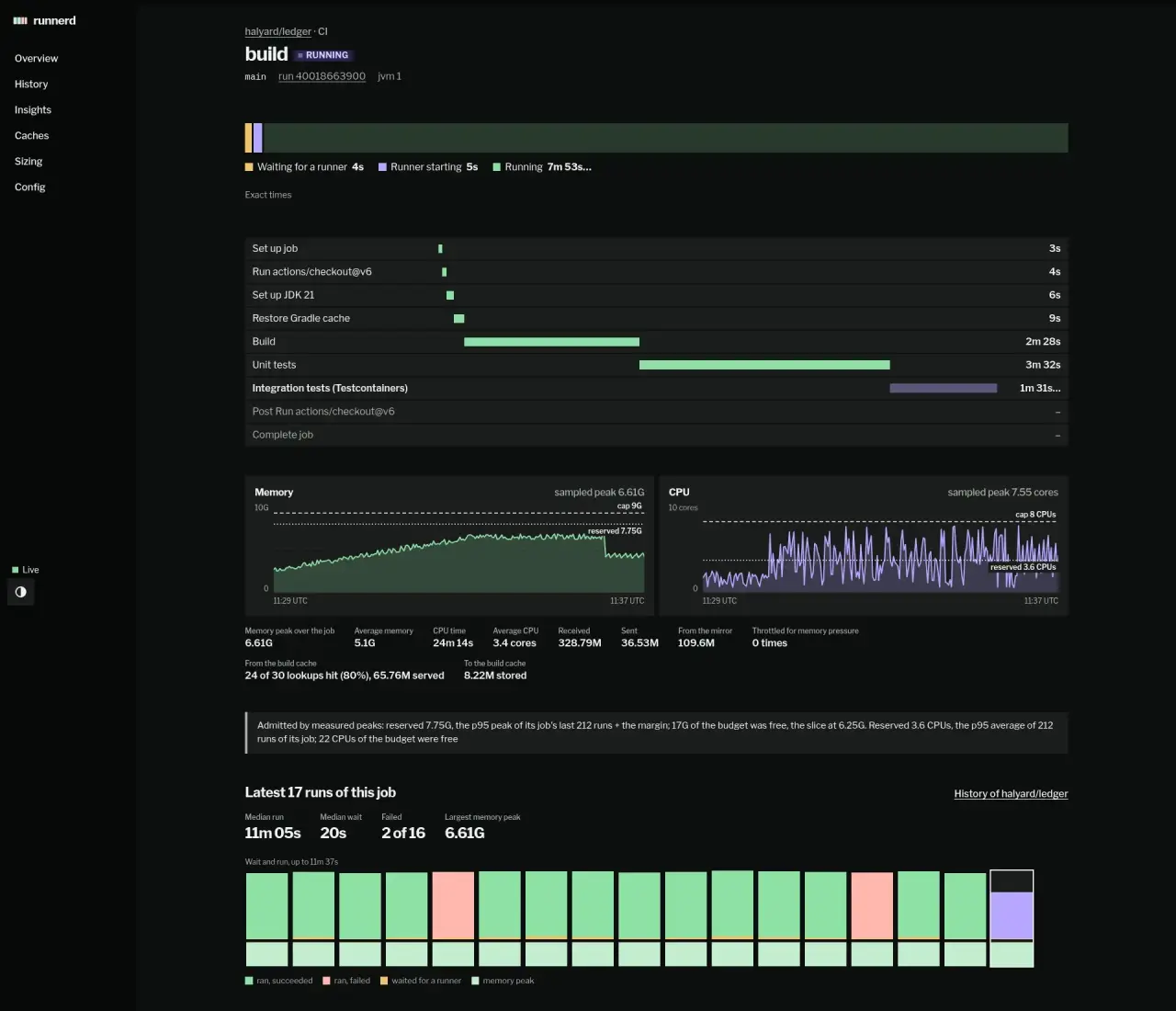Click the Exact times toggle
The width and height of the screenshot is (1176, 1011).
pyautogui.click(x=268, y=195)
